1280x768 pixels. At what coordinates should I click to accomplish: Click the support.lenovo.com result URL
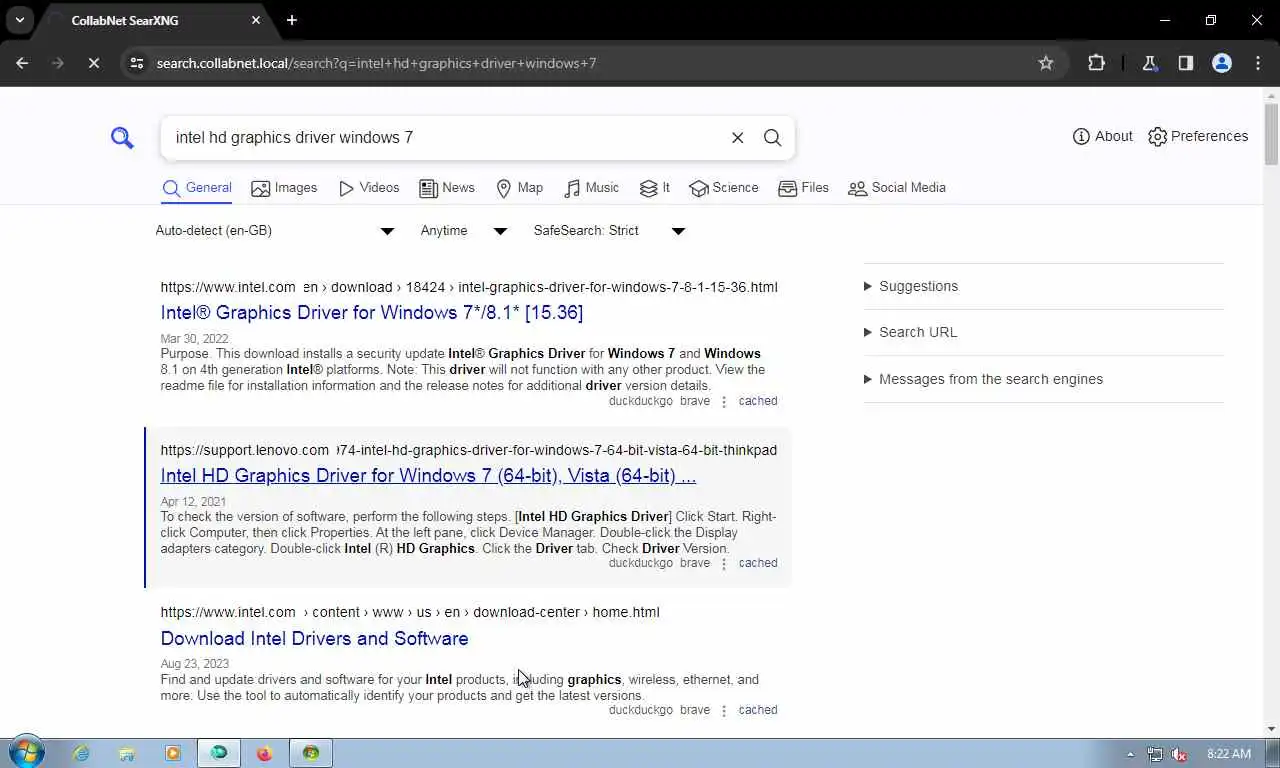pyautogui.click(x=468, y=450)
